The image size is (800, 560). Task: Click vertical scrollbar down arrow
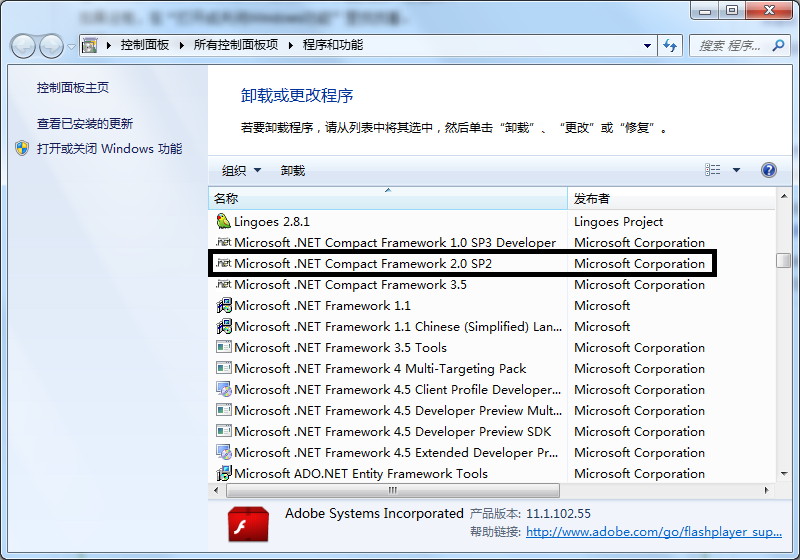click(784, 474)
